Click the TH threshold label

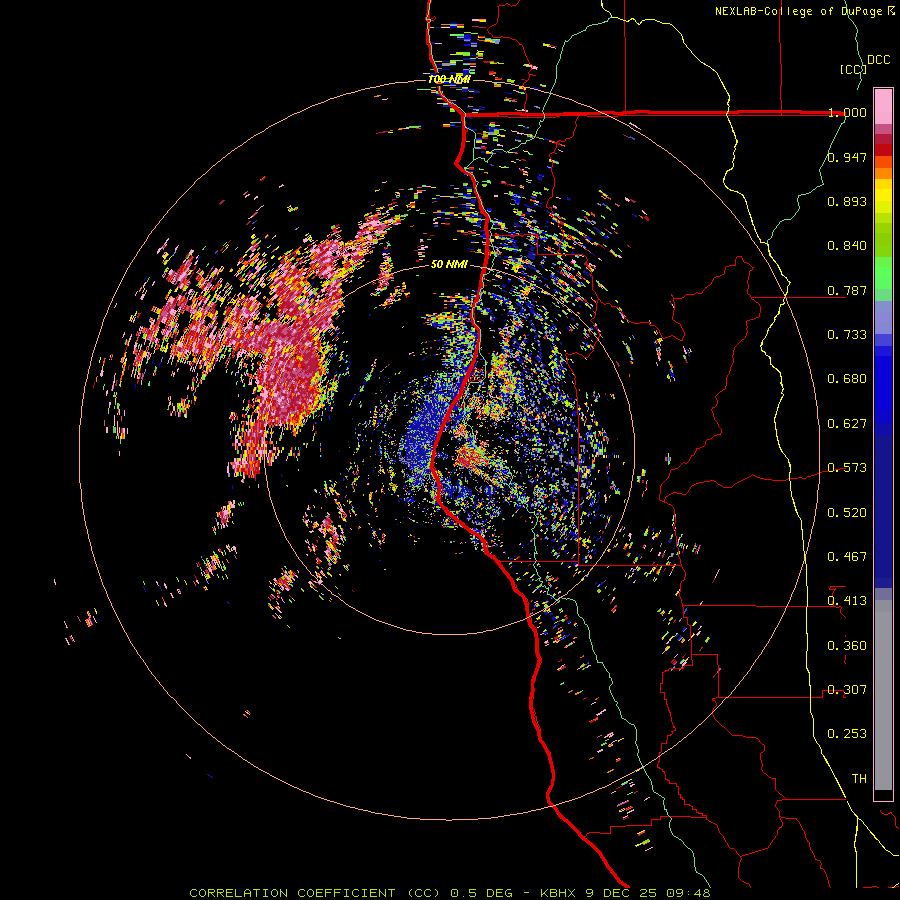point(859,779)
